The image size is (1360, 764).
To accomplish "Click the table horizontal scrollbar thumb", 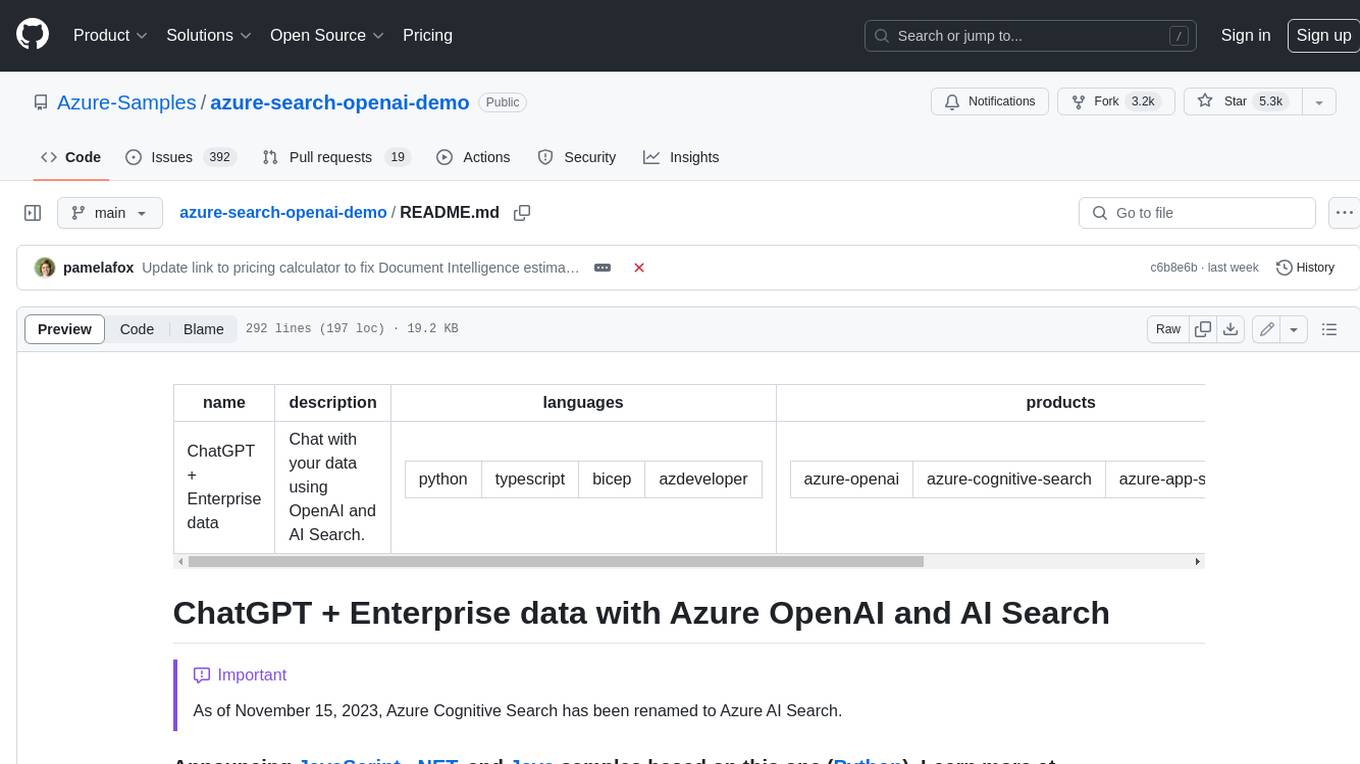I will [x=555, y=562].
